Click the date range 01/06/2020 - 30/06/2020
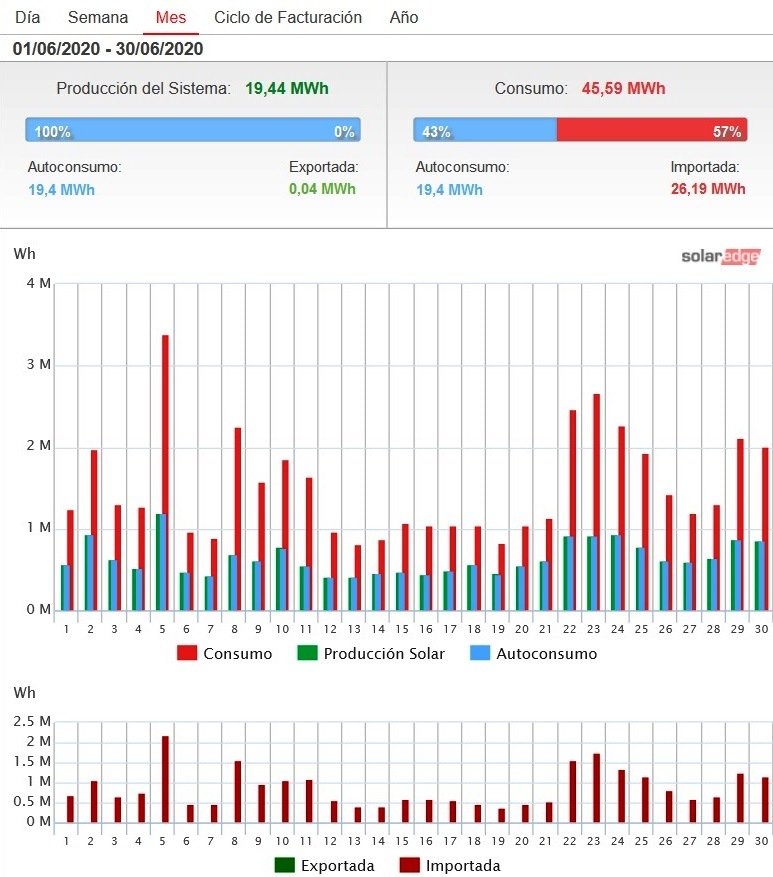The width and height of the screenshot is (773, 877). pyautogui.click(x=108, y=48)
